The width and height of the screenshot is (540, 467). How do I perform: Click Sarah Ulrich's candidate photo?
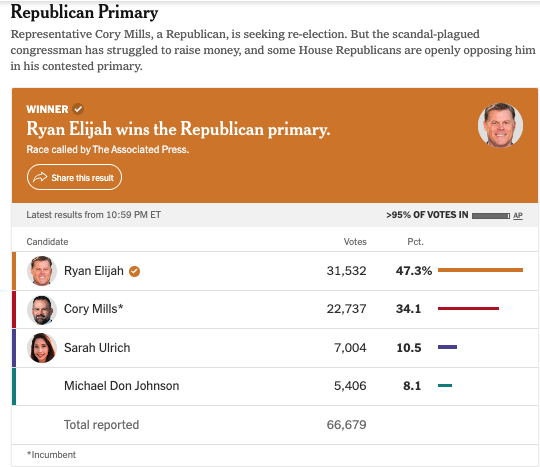(x=42, y=348)
